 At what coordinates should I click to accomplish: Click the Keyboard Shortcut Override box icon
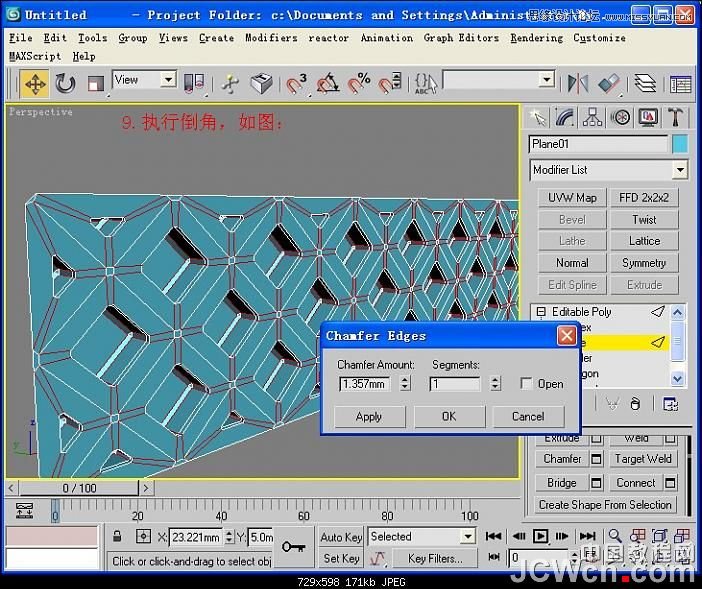click(261, 84)
